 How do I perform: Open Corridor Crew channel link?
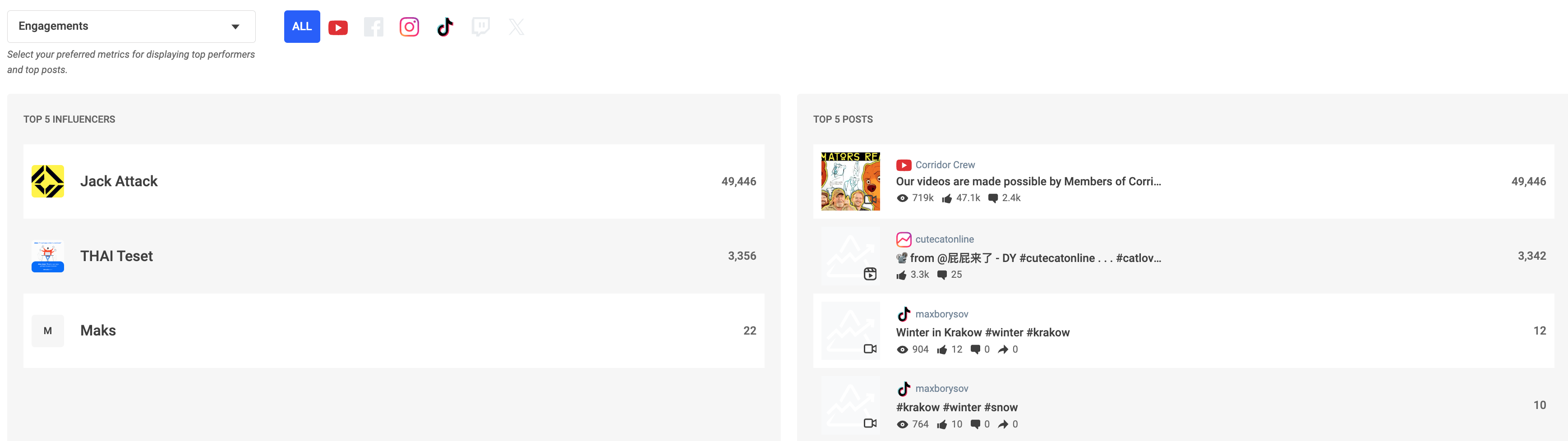point(945,165)
